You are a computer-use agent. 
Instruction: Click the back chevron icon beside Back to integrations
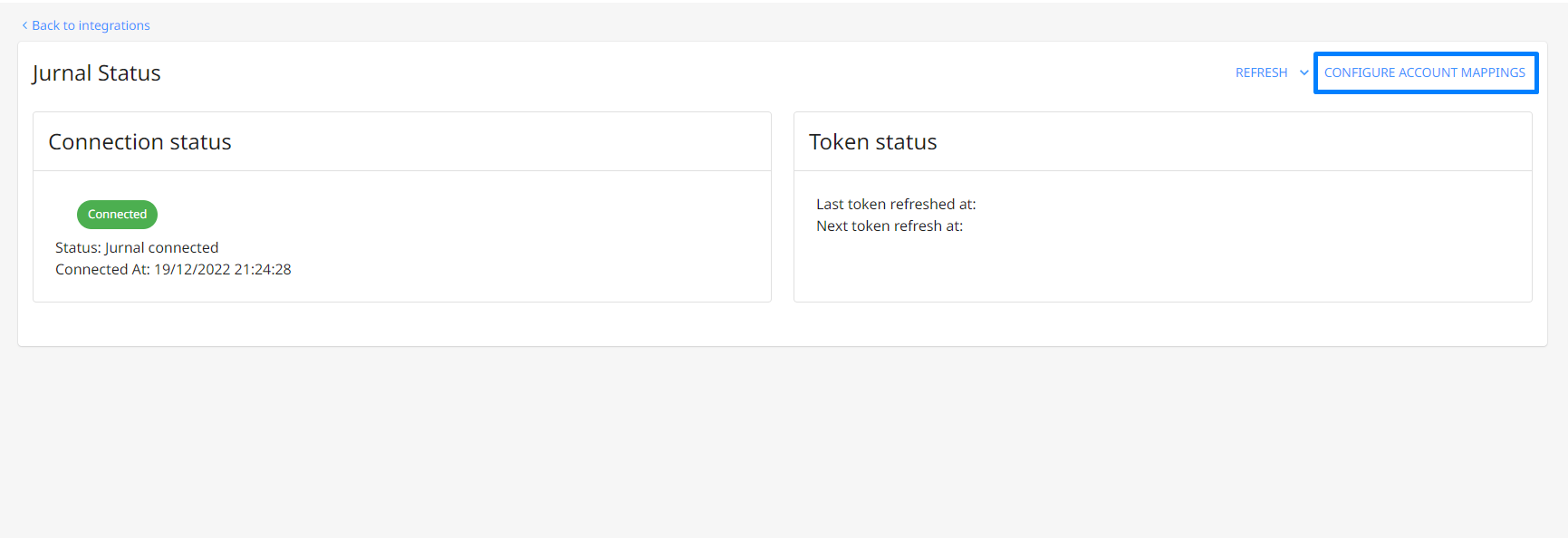pyautogui.click(x=24, y=25)
